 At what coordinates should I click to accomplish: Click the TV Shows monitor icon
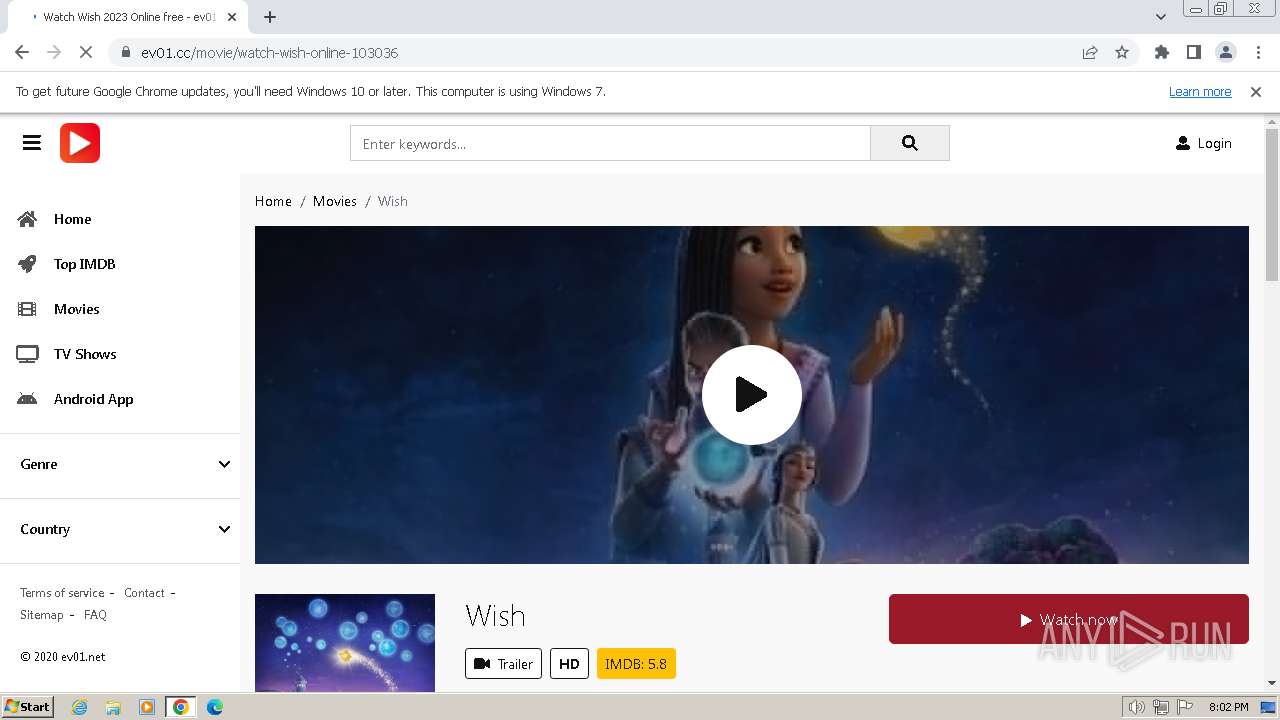[x=28, y=354]
